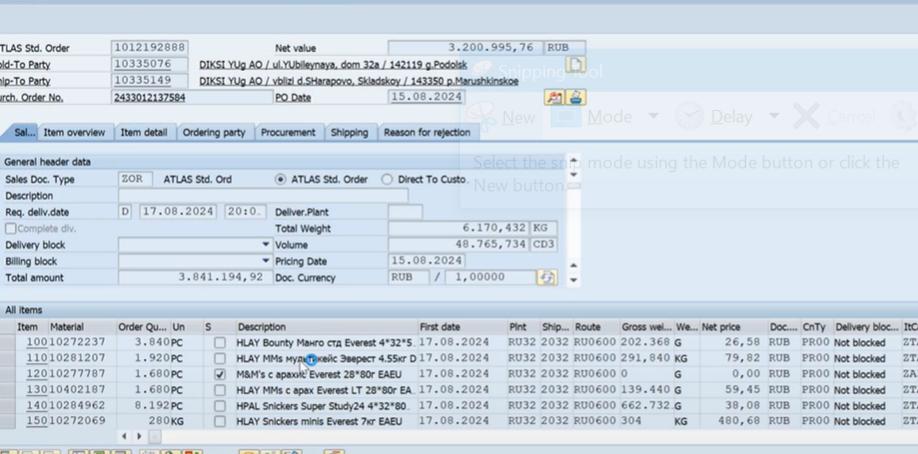Image resolution: width=918 pixels, height=454 pixels.
Task: Tick the S checkbox for item 130
Action: (220, 390)
